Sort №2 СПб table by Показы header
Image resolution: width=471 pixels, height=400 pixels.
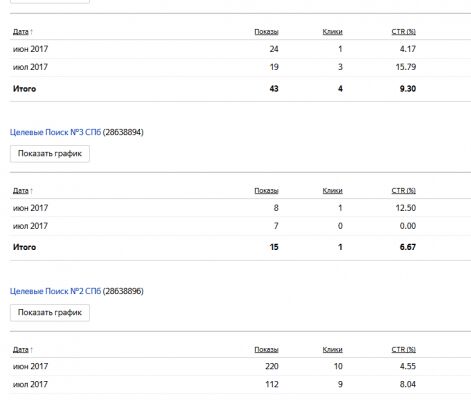pyautogui.click(x=266, y=350)
